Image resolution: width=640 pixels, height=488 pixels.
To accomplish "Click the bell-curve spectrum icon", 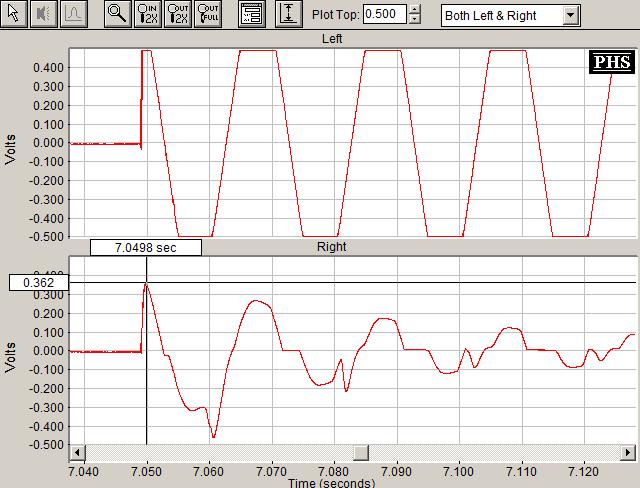I will pyautogui.click(x=74, y=14).
